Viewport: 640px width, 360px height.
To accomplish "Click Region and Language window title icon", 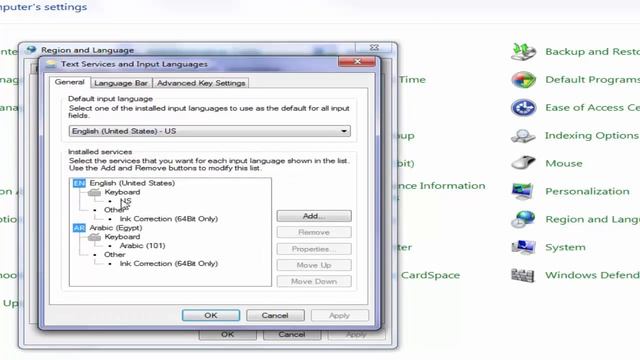I will [x=31, y=50].
